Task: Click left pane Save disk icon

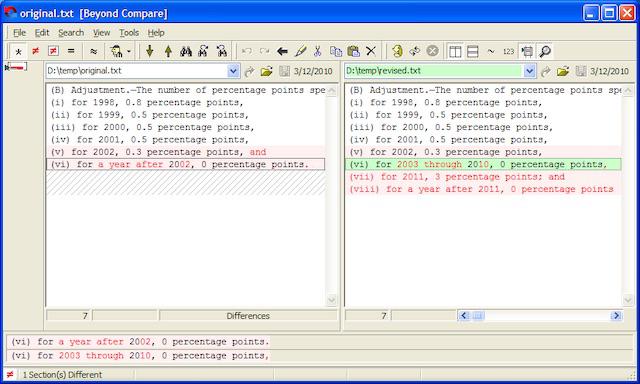Action: click(284, 71)
